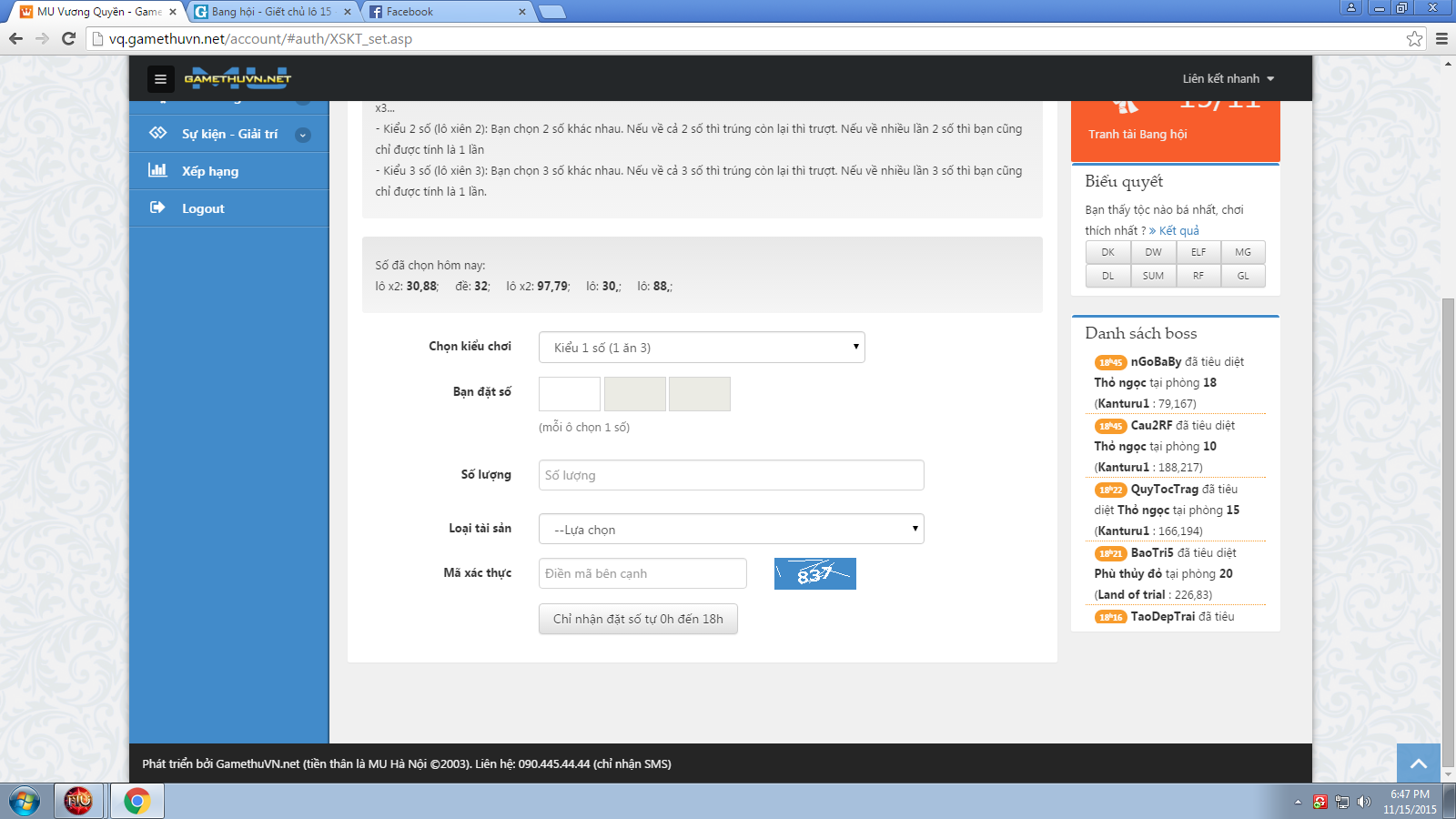Click the Xếp hạng chart icon
Viewport: 1456px width, 819px height.
click(x=157, y=170)
